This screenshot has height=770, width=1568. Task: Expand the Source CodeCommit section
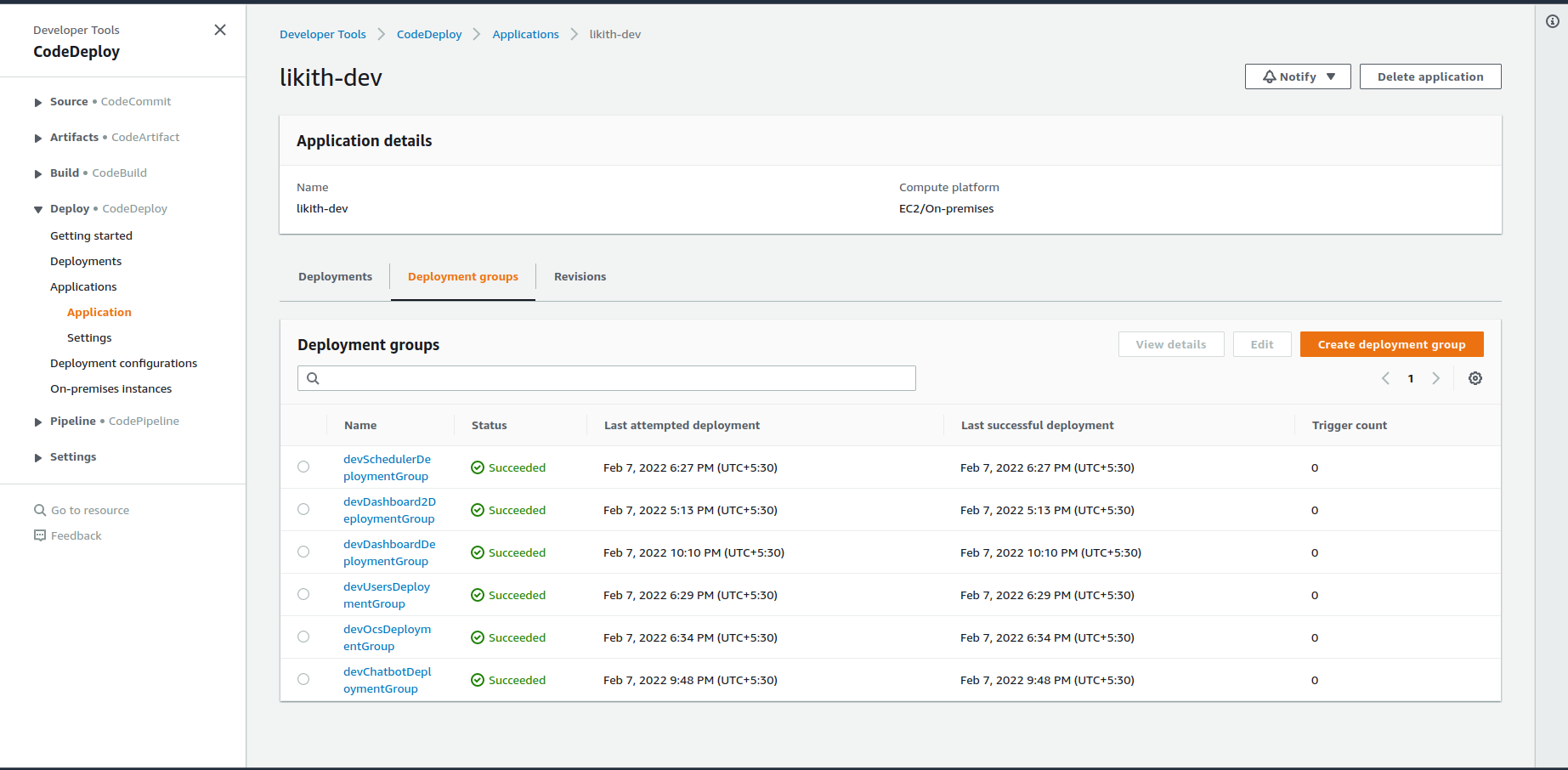37,102
